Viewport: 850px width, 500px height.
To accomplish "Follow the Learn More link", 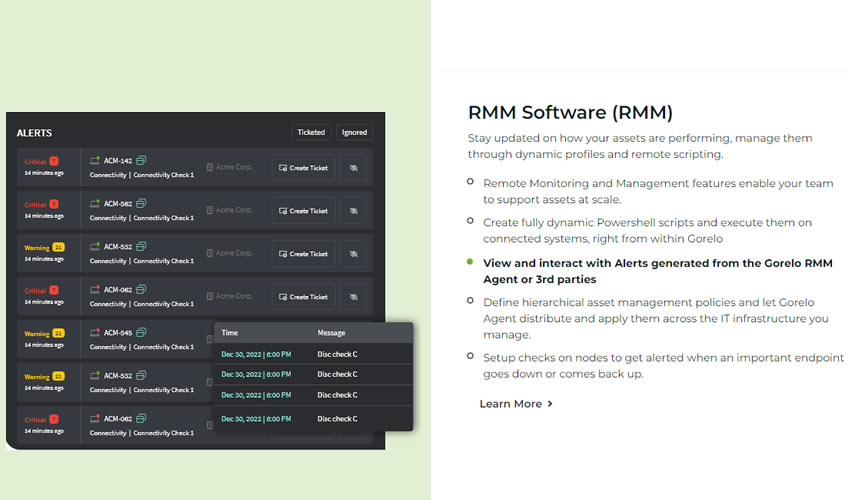I will coord(516,404).
